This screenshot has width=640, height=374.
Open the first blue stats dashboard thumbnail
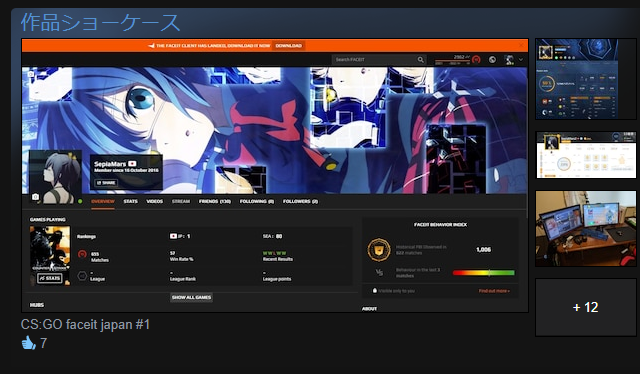[x=585, y=79]
